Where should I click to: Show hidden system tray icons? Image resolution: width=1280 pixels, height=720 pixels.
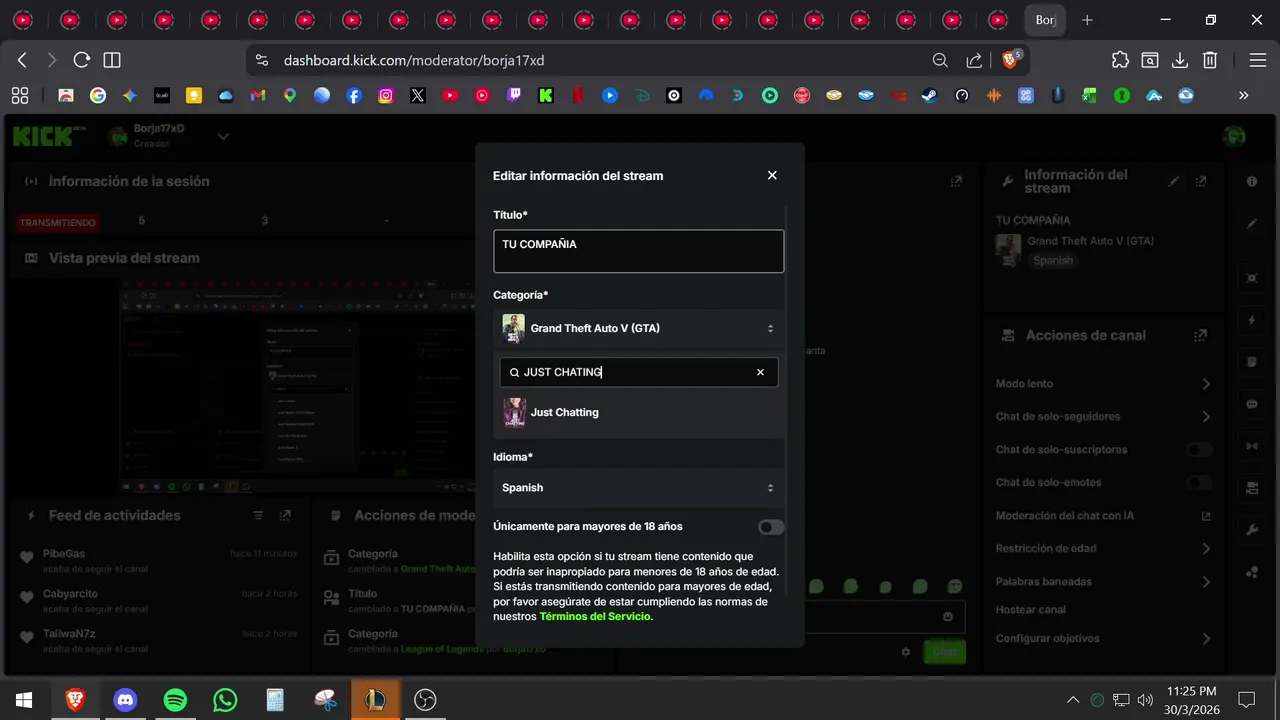pos(1073,699)
